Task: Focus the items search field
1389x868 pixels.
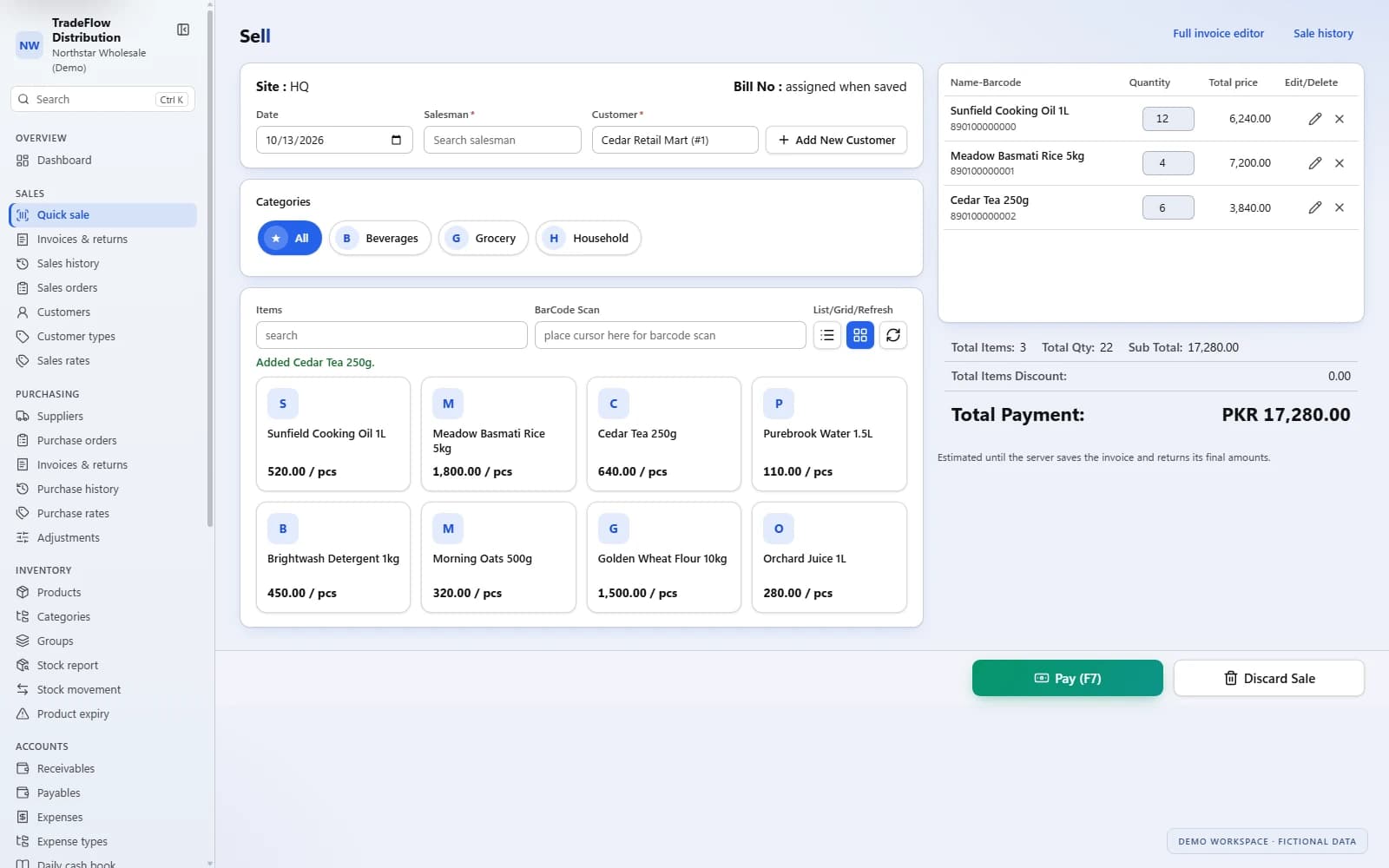Action: pos(392,335)
